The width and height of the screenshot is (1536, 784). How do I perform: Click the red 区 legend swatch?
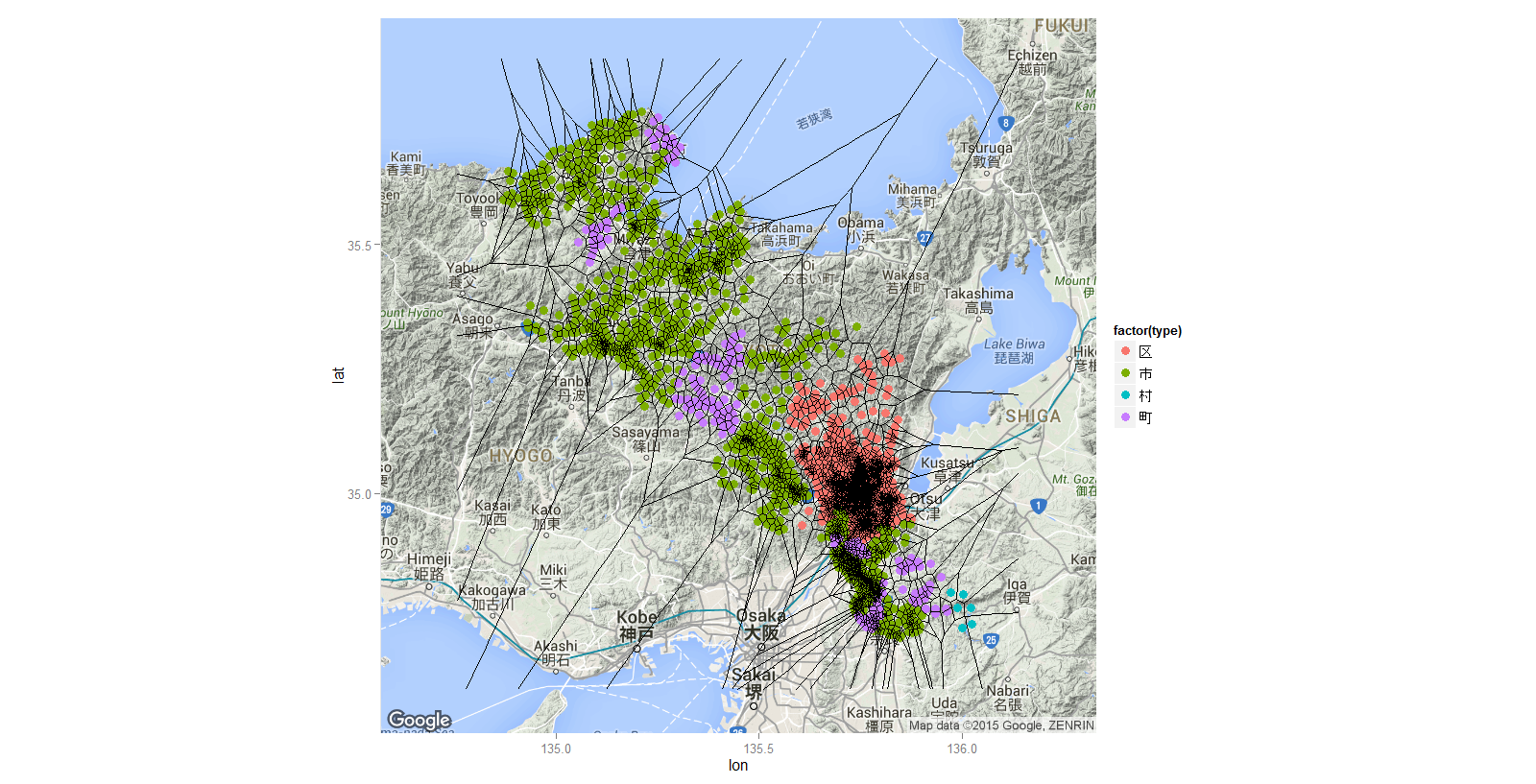coord(1125,351)
